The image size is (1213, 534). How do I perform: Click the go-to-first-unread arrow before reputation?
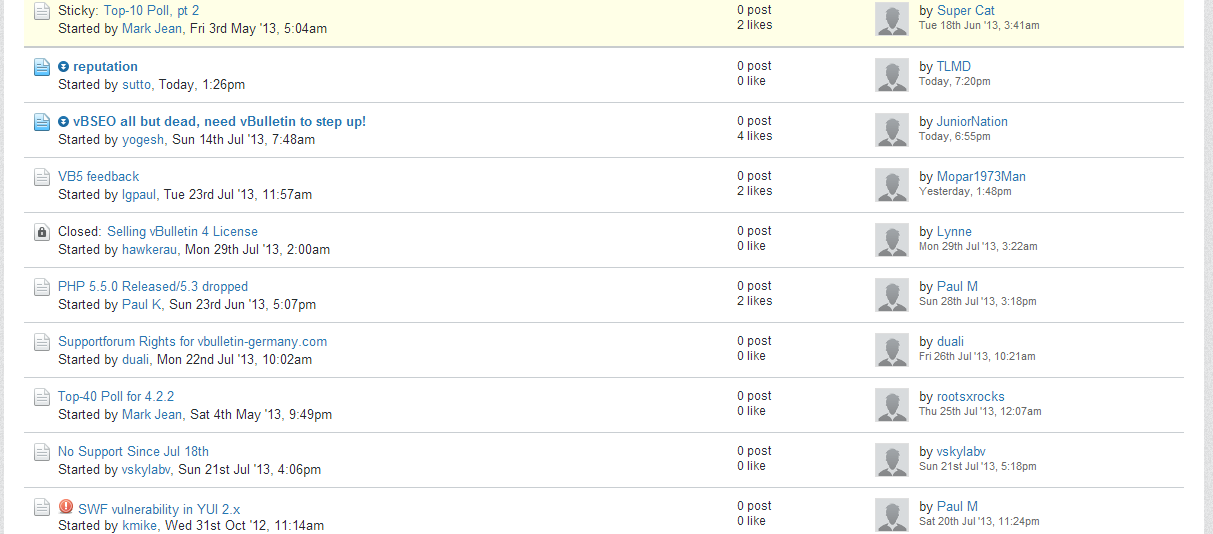[64, 67]
